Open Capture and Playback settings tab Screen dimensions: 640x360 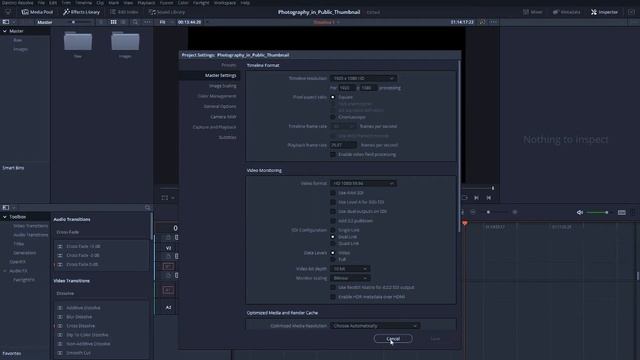(214, 127)
